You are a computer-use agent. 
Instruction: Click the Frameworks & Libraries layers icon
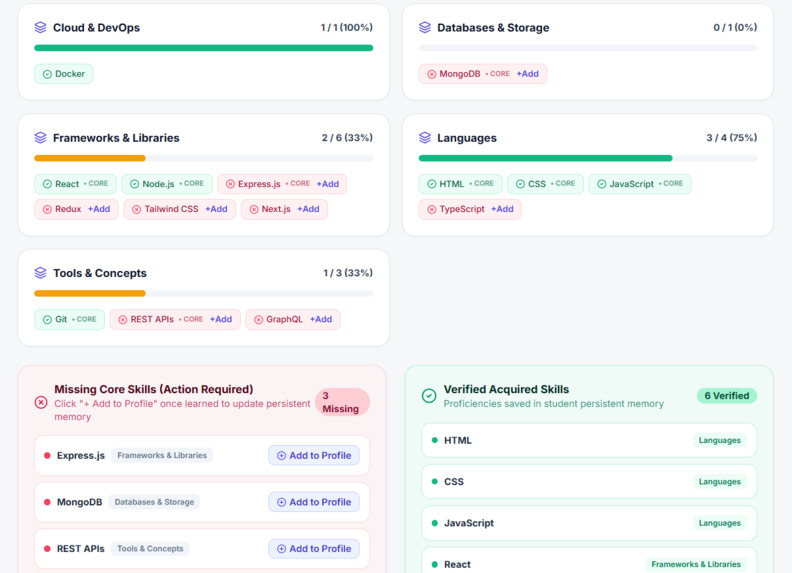coord(40,137)
